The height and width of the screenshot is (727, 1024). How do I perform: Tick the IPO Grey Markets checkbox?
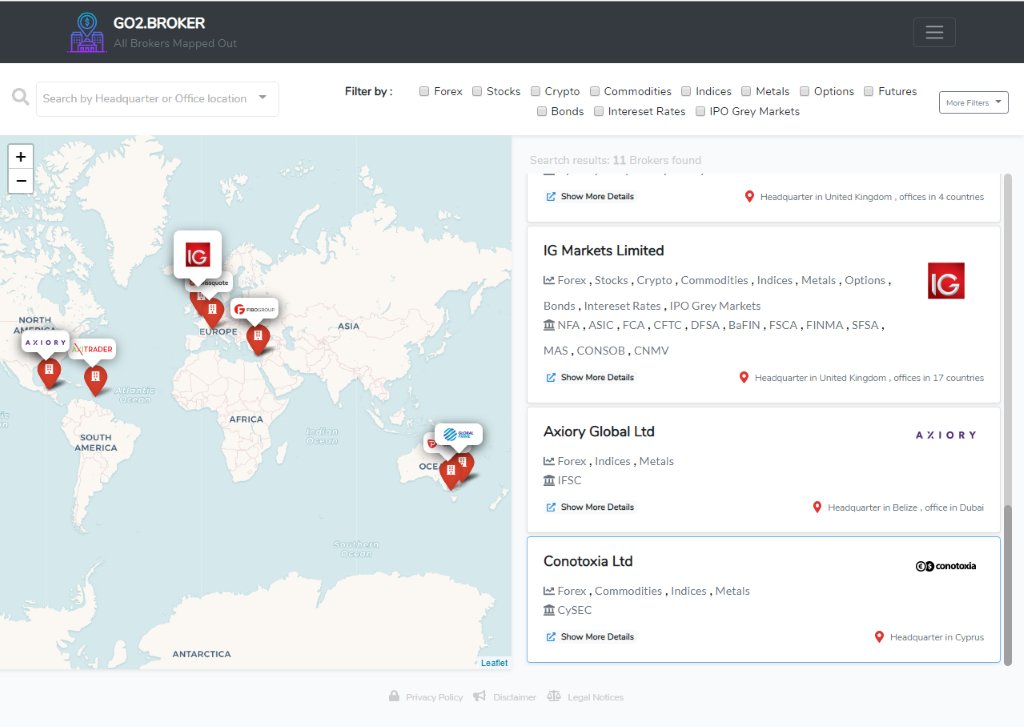pos(700,111)
